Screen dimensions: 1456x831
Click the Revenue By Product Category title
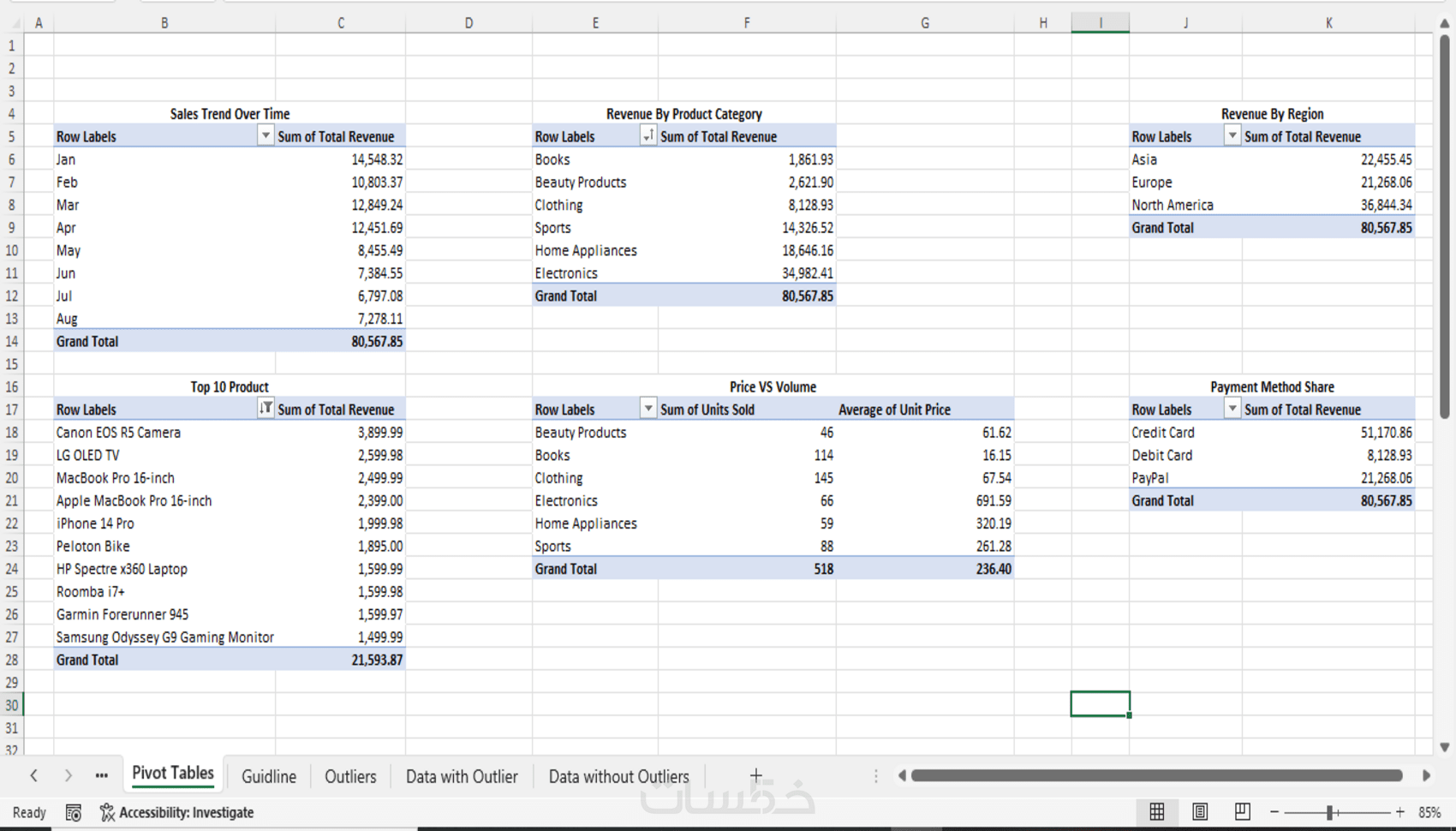pos(684,113)
